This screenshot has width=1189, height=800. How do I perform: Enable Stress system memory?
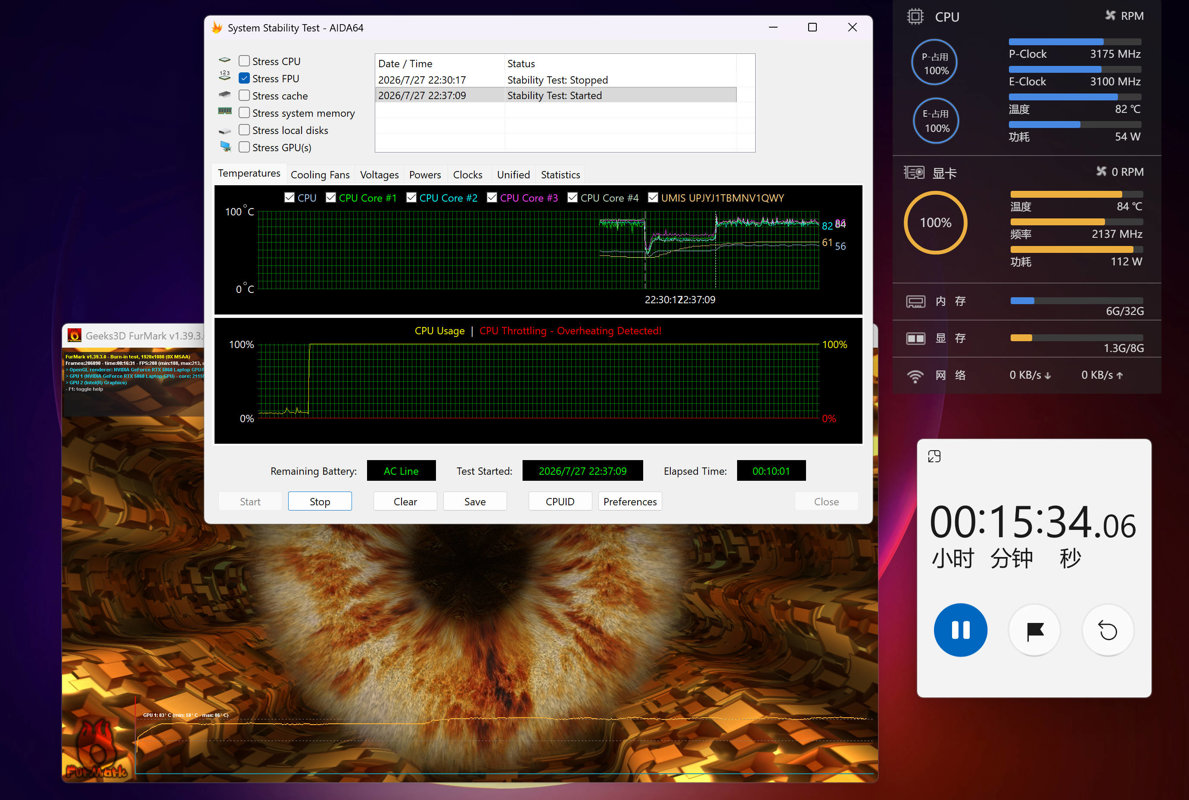[244, 113]
